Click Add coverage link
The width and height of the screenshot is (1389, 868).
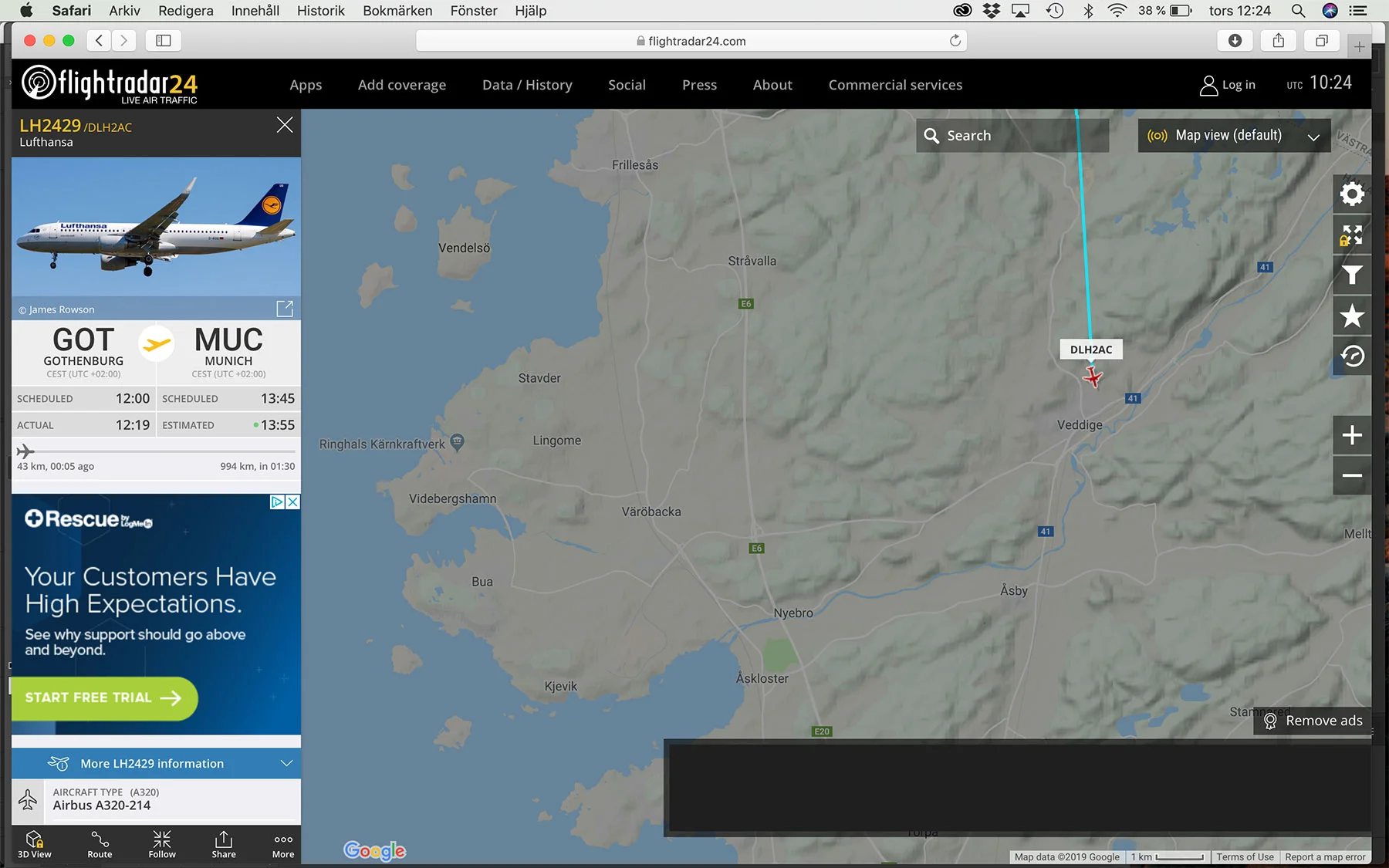[402, 85]
